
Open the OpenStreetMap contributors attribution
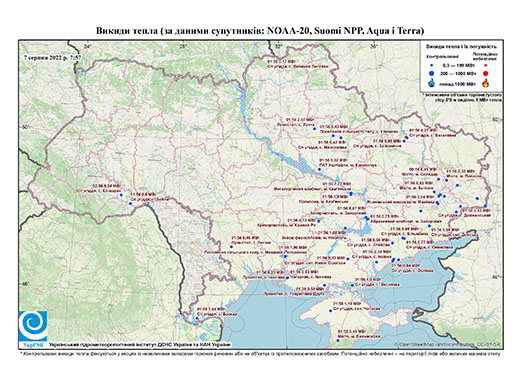click(x=448, y=344)
